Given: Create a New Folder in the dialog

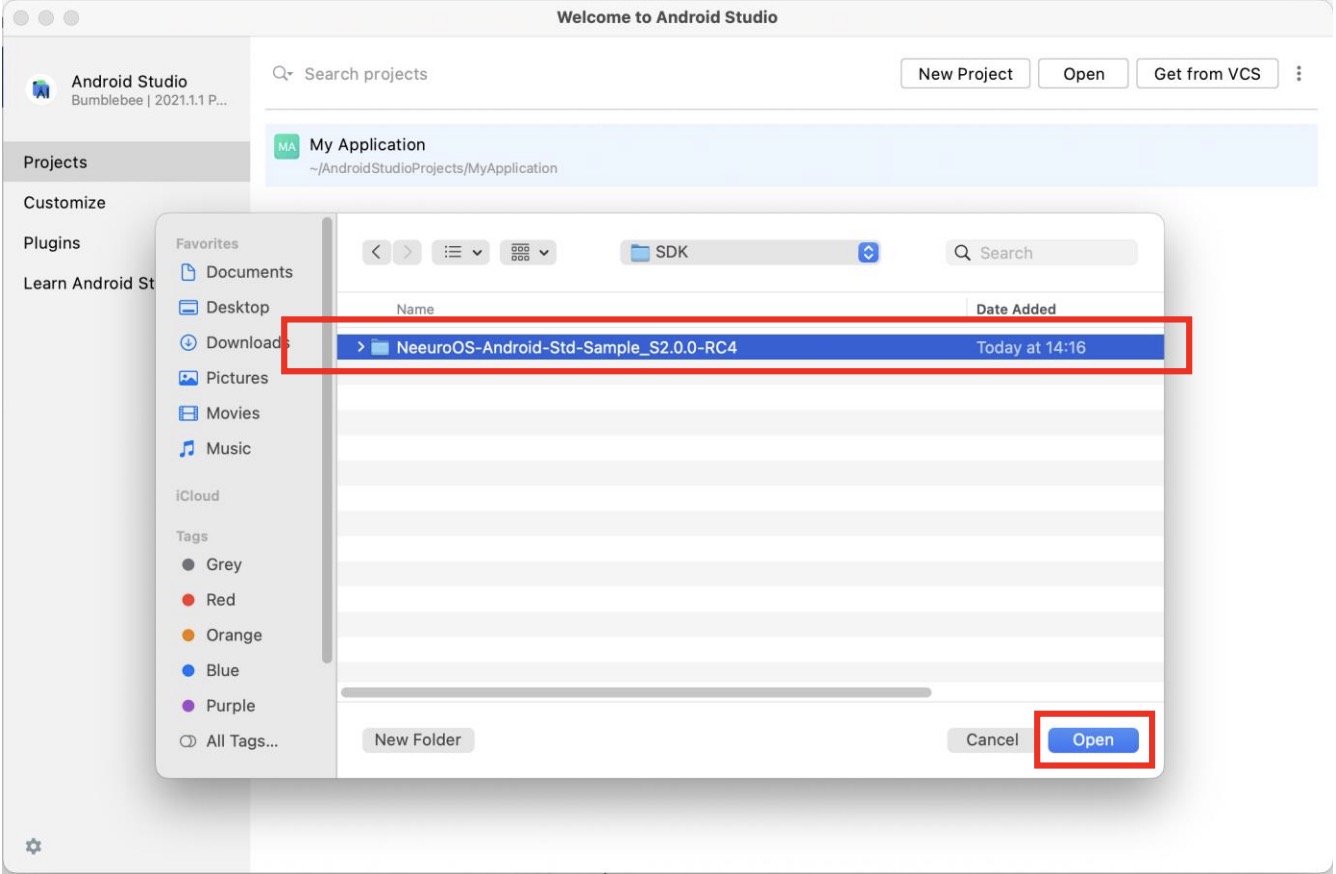Looking at the screenshot, I should pyautogui.click(x=417, y=740).
